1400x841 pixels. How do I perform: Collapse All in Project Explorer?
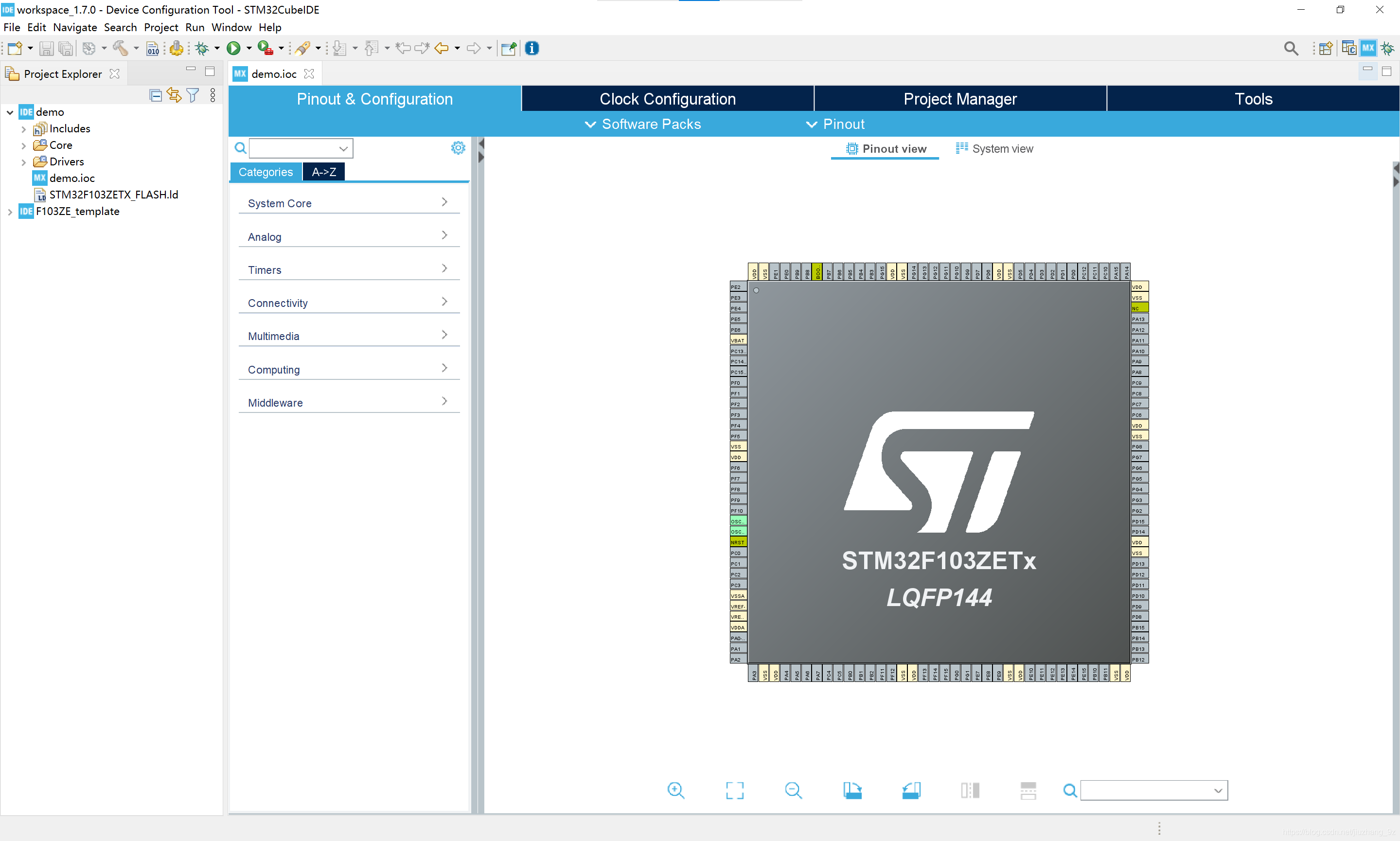155,95
